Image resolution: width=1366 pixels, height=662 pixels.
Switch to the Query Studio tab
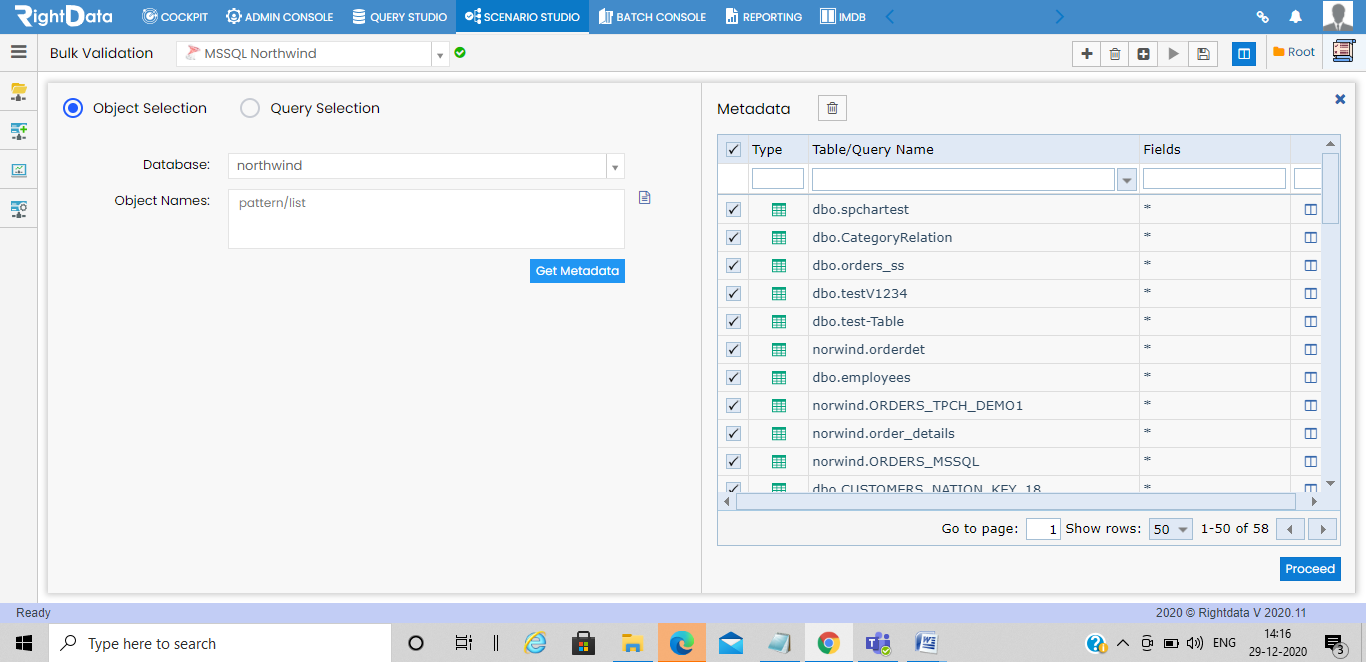tap(399, 17)
